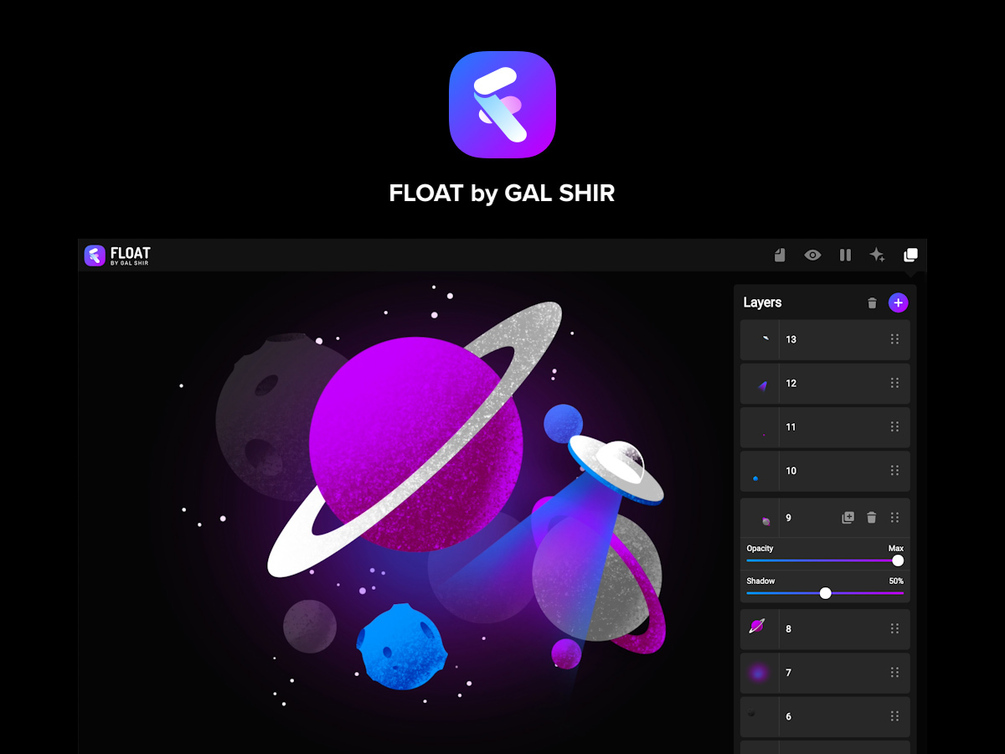Click the drag handle of layer 13

pyautogui.click(x=895, y=339)
